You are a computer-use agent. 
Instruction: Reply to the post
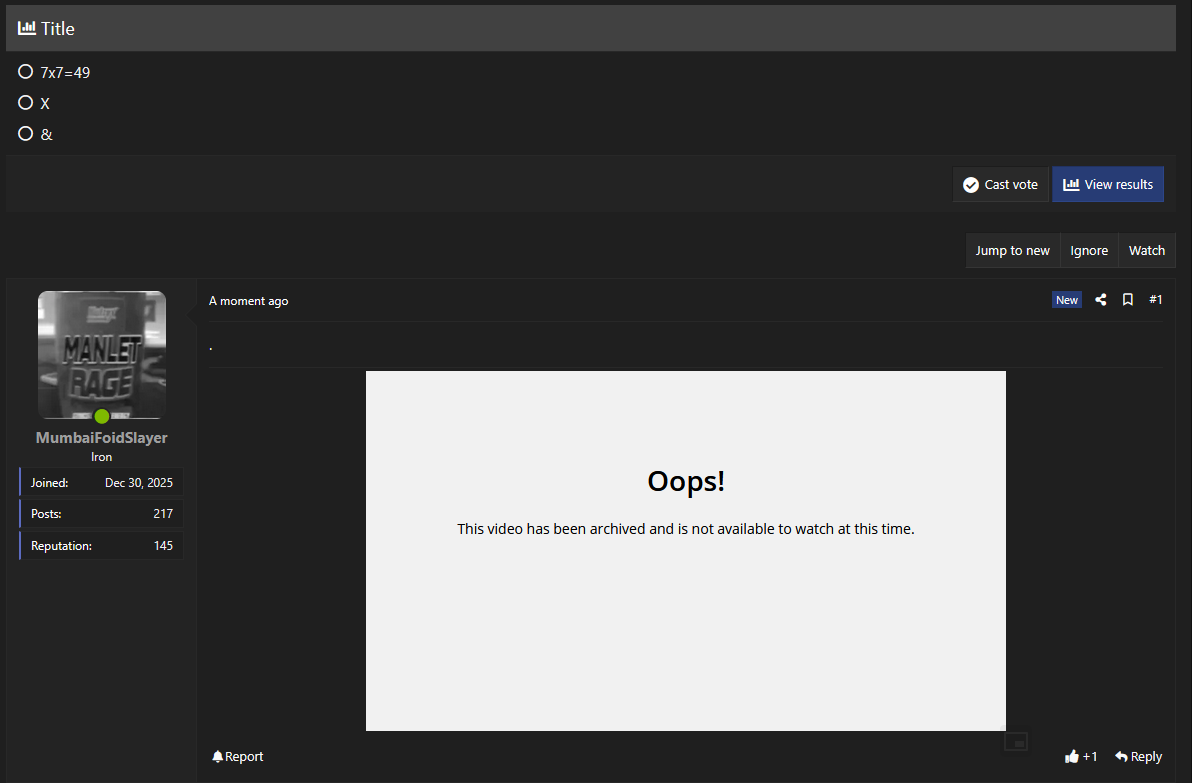(1138, 757)
